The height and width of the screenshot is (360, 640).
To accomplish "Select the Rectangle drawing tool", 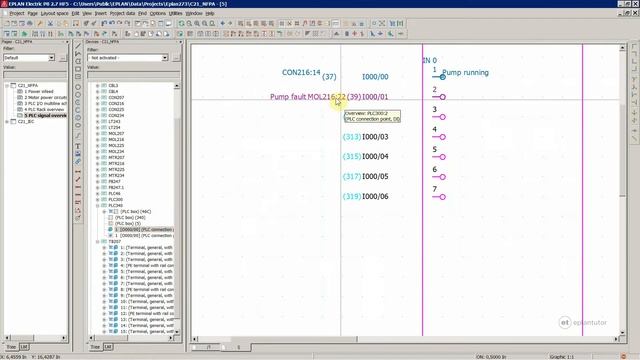I will pyautogui.click(x=78, y=69).
